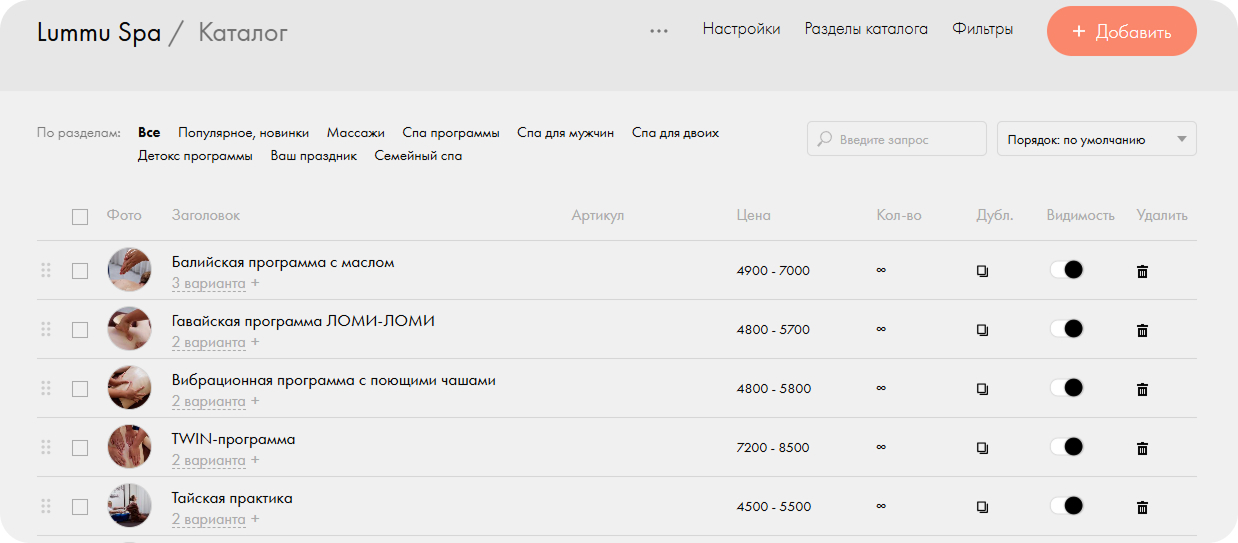Grab drag handle of Вибрационная программа row
The width and height of the screenshot is (1238, 543).
coord(46,388)
